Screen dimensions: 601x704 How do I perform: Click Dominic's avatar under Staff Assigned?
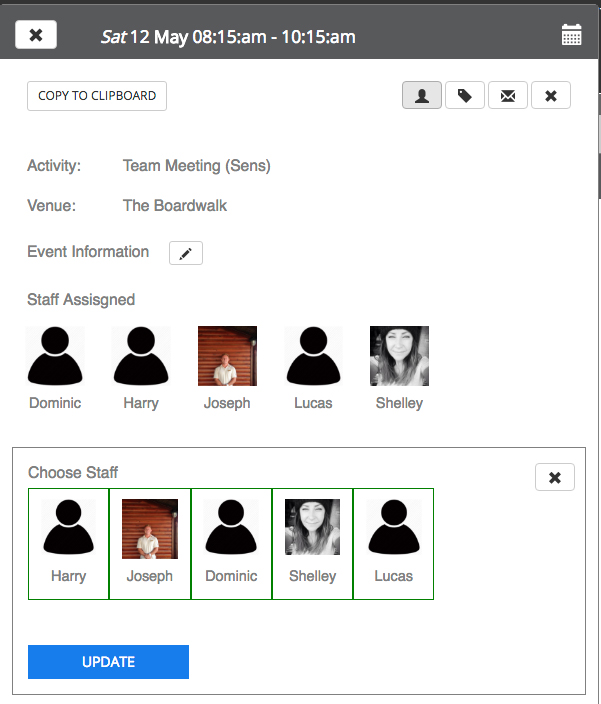(x=55, y=356)
